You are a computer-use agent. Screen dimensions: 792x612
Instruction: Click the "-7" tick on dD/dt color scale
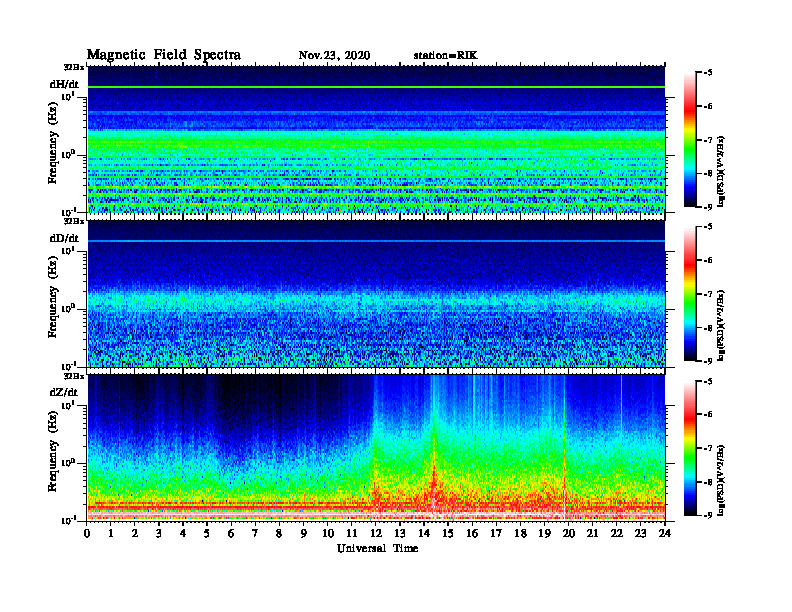click(x=708, y=294)
